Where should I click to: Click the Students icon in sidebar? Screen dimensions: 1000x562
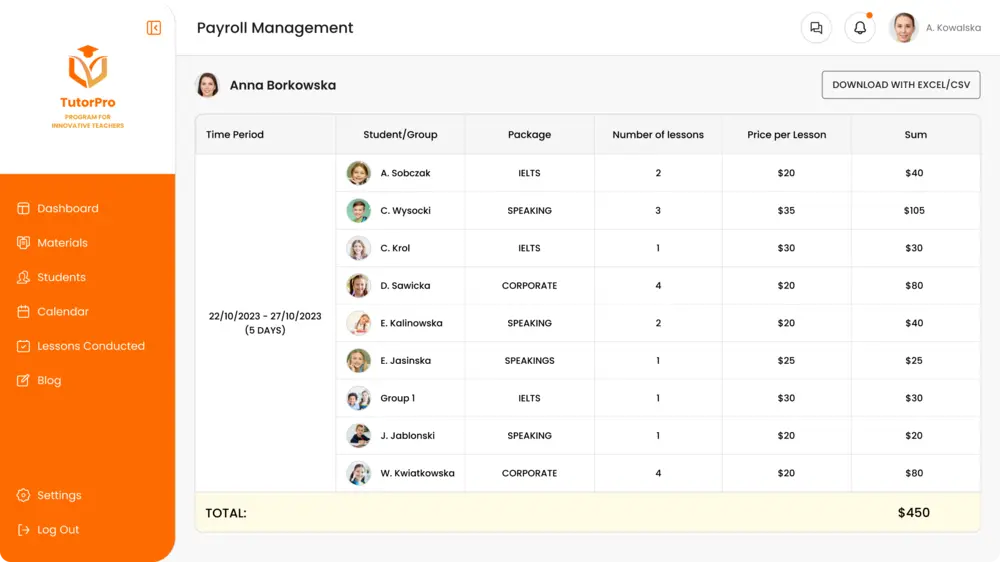pos(24,277)
